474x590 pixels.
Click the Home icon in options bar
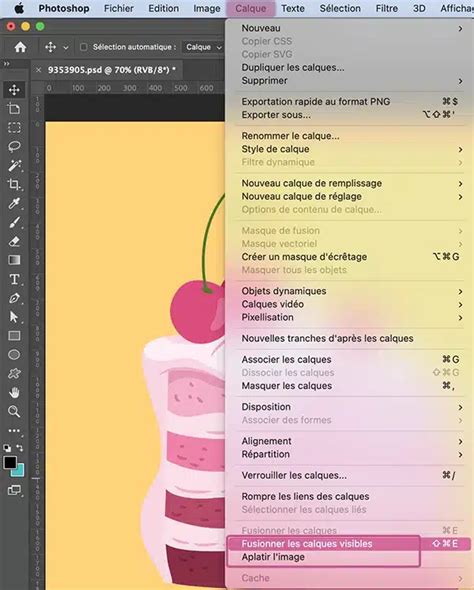click(20, 47)
